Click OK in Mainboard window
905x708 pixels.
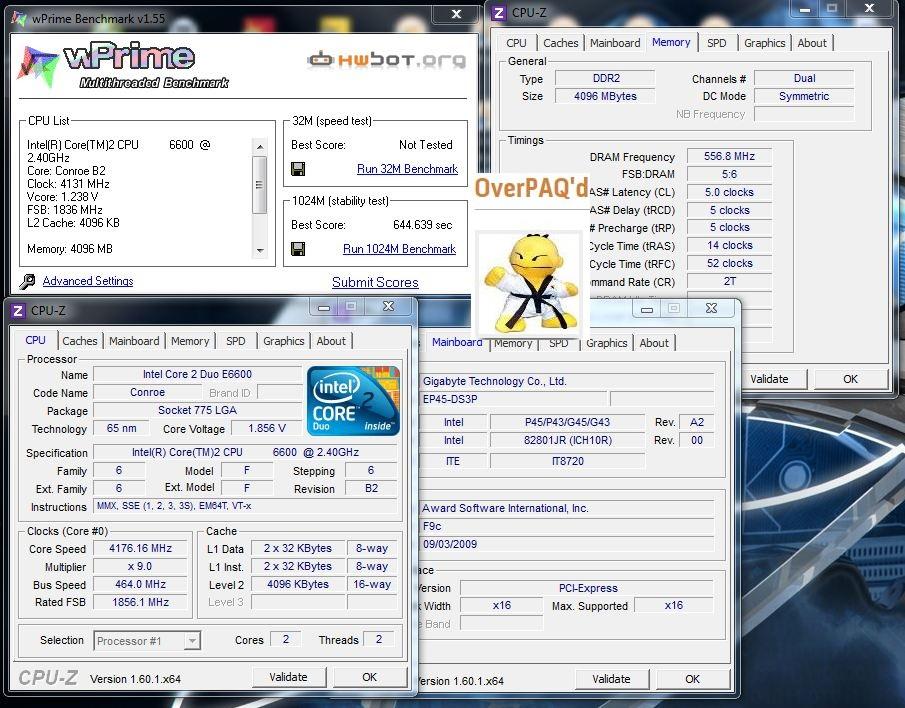(x=693, y=679)
